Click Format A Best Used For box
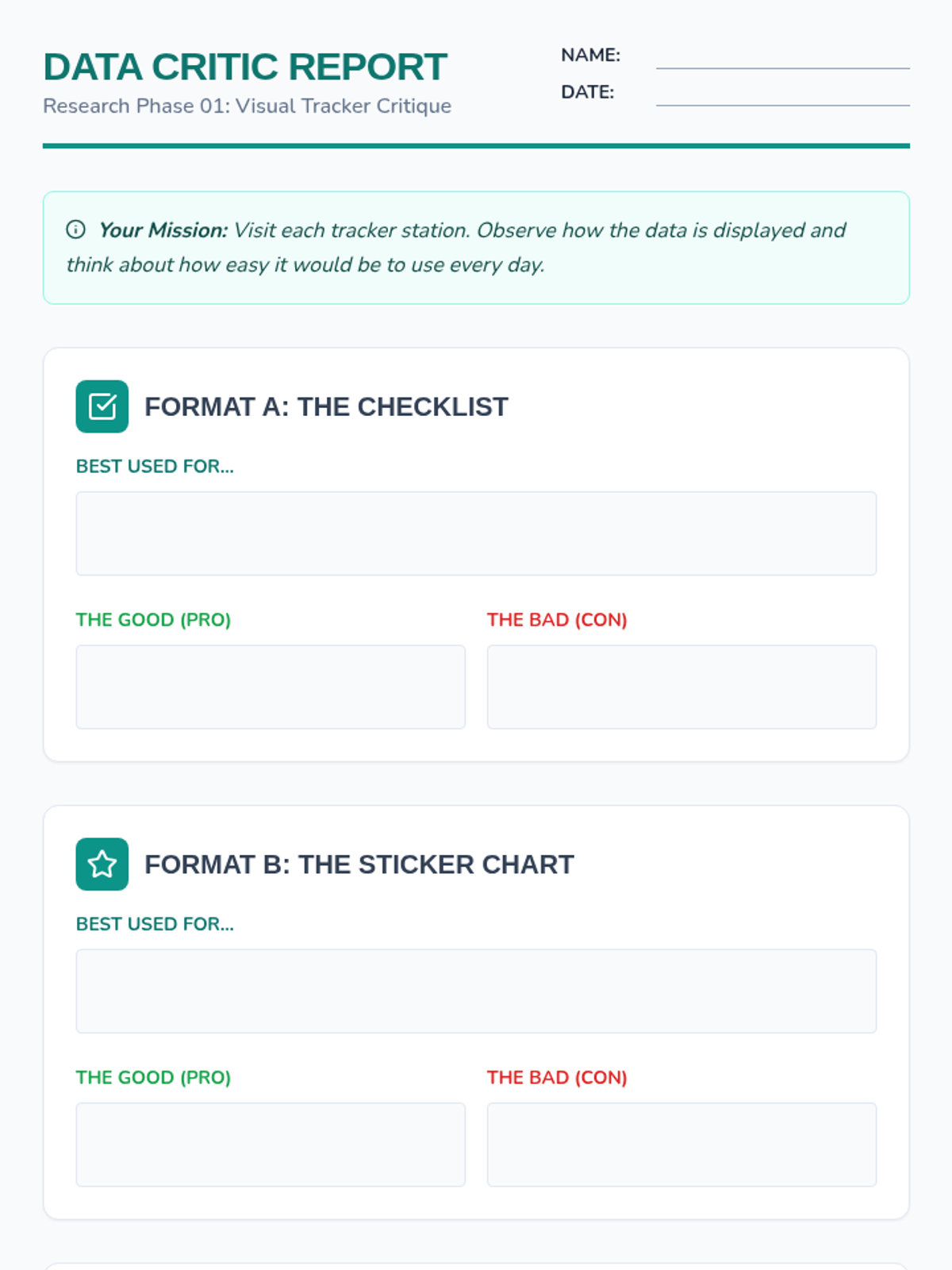Screen dimensions: 952x1270 point(476,533)
